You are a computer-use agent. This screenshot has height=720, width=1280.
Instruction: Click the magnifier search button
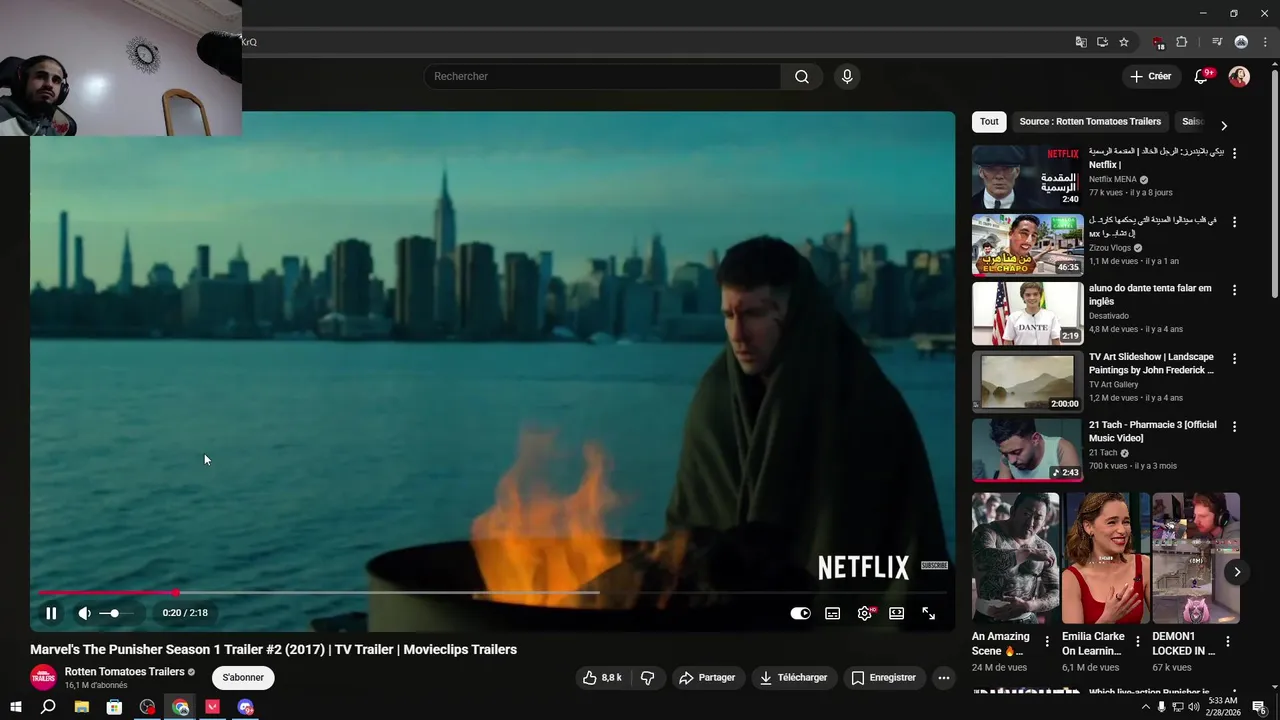pos(802,76)
